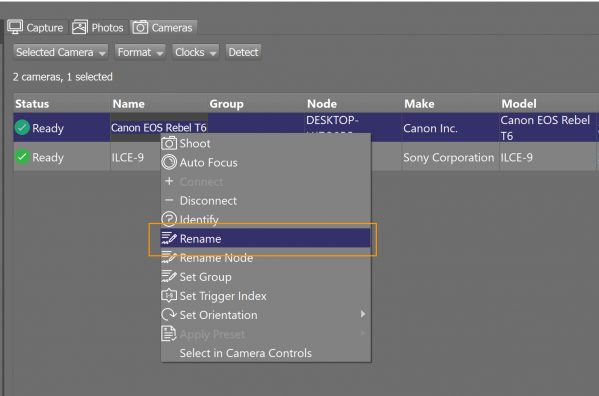Screen dimensions: 599x396
Task: Click the Auto Focus circle icon
Action: point(169,162)
